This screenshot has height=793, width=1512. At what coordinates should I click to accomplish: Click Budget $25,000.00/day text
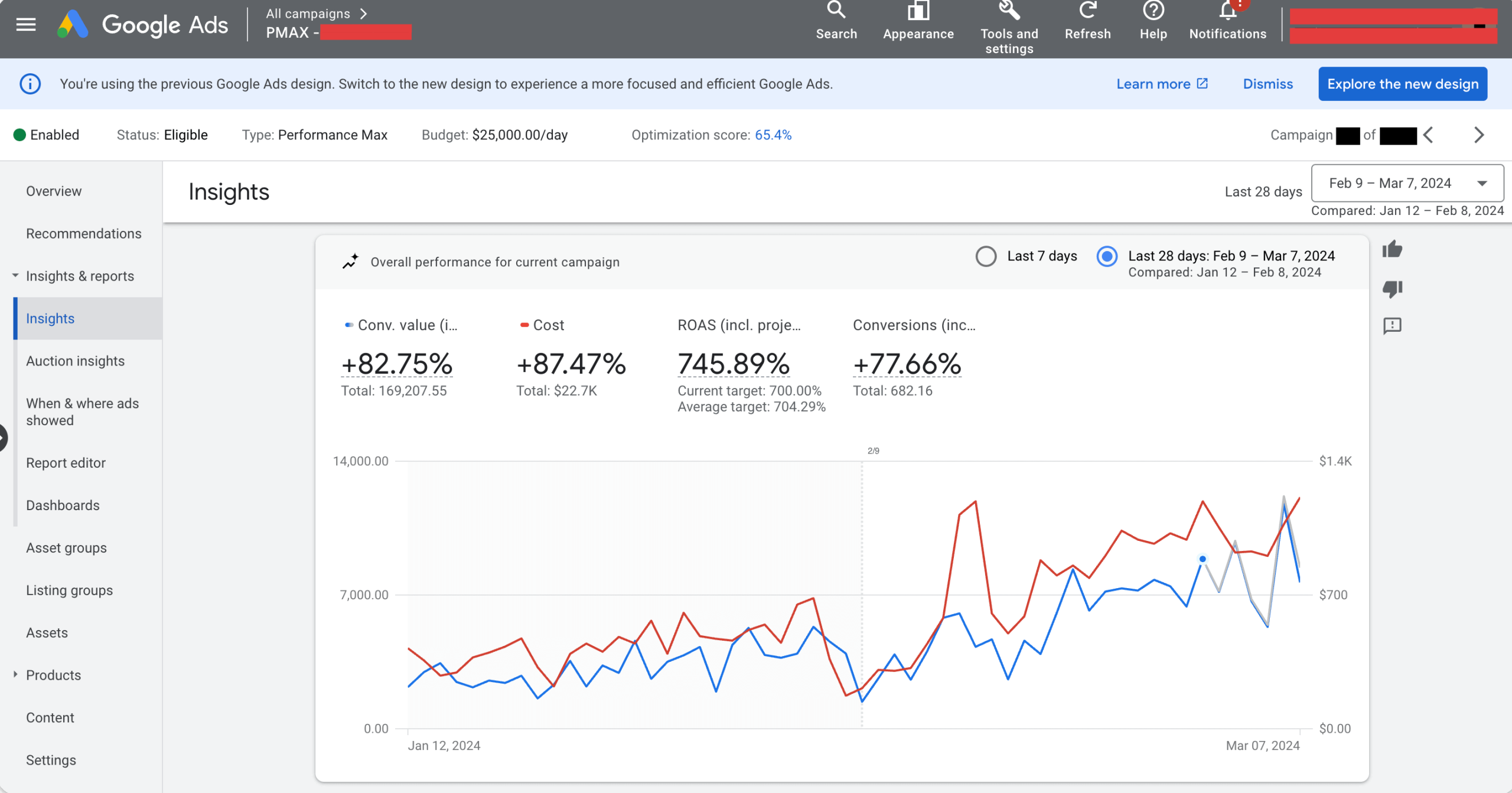tap(495, 135)
